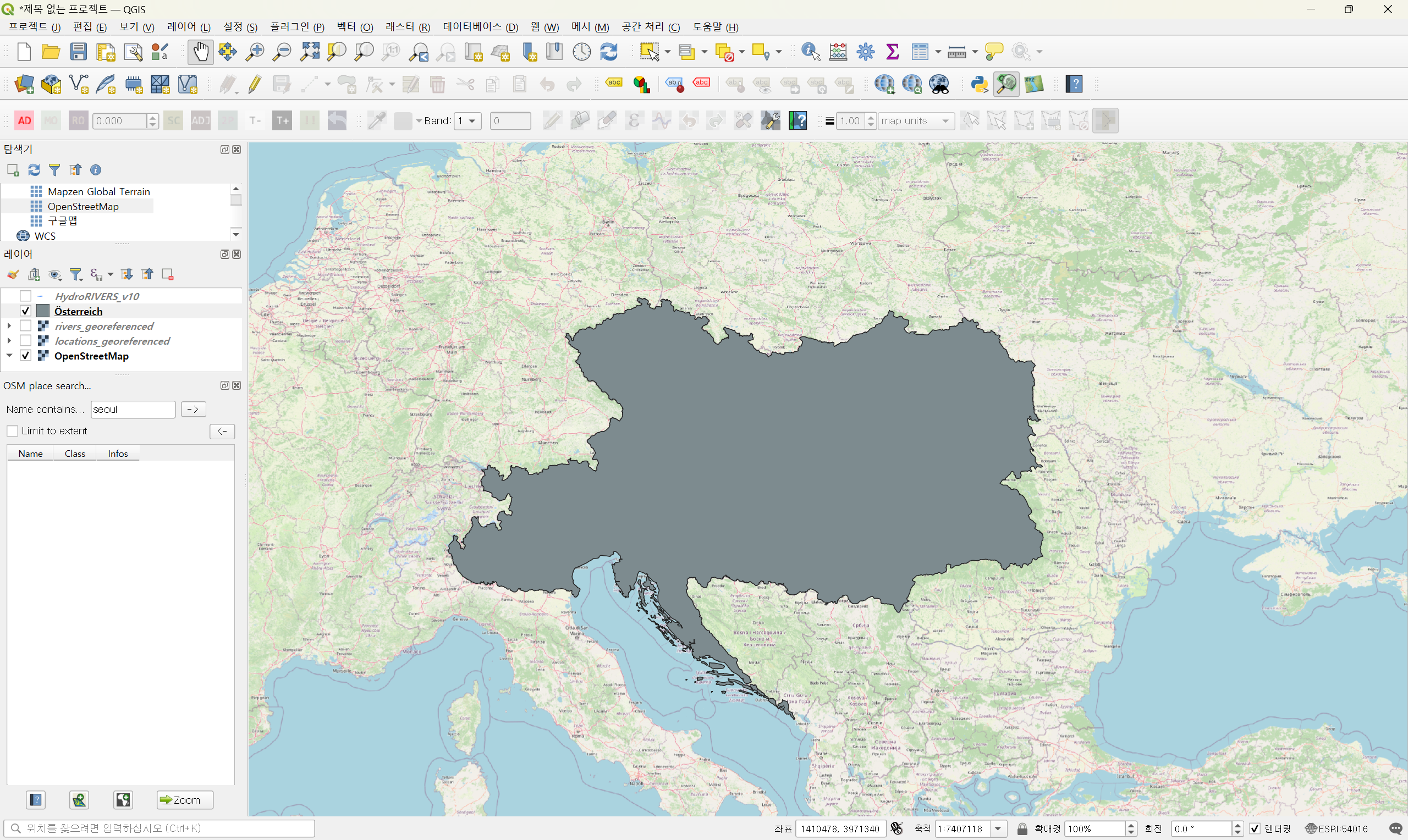
Task: Click the Open Project folder icon
Action: click(x=51, y=52)
